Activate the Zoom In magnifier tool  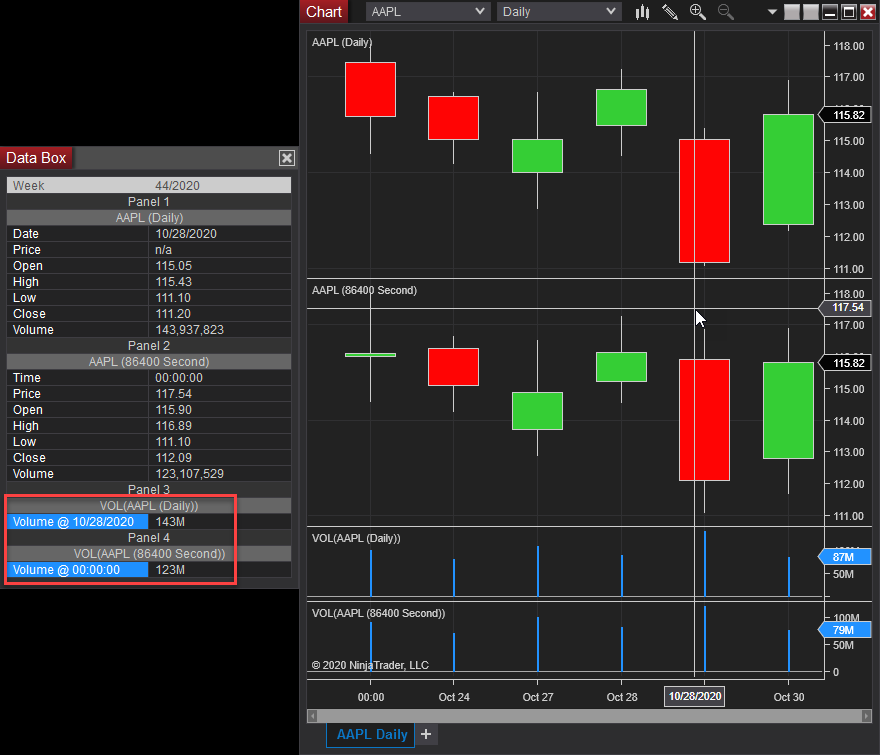[x=697, y=12]
